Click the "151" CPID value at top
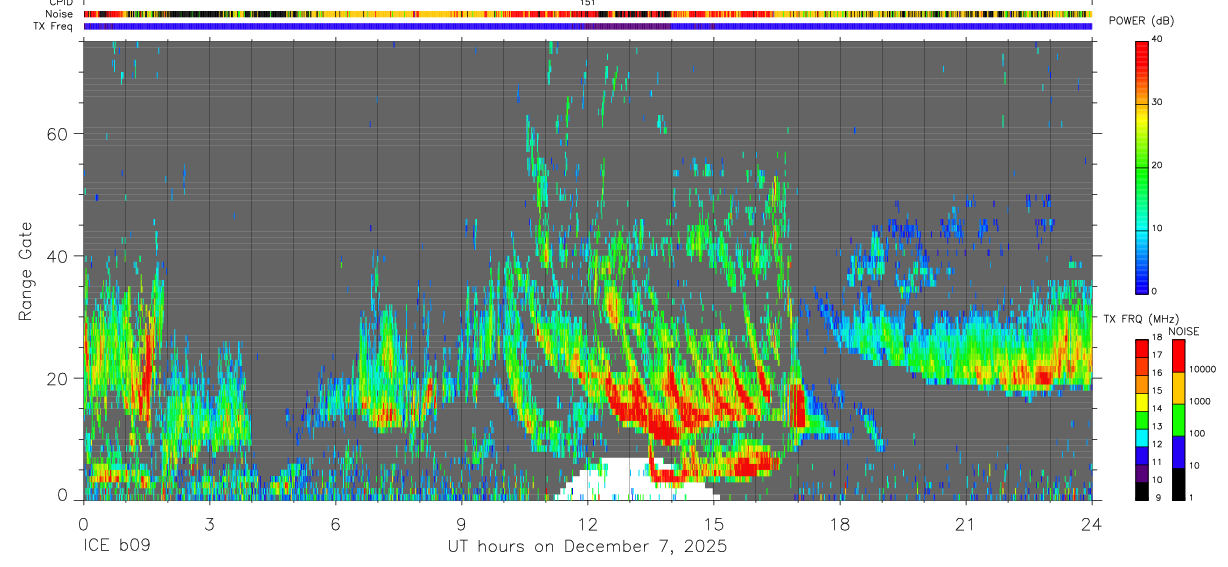The height and width of the screenshot is (567, 1228). [x=587, y=3]
